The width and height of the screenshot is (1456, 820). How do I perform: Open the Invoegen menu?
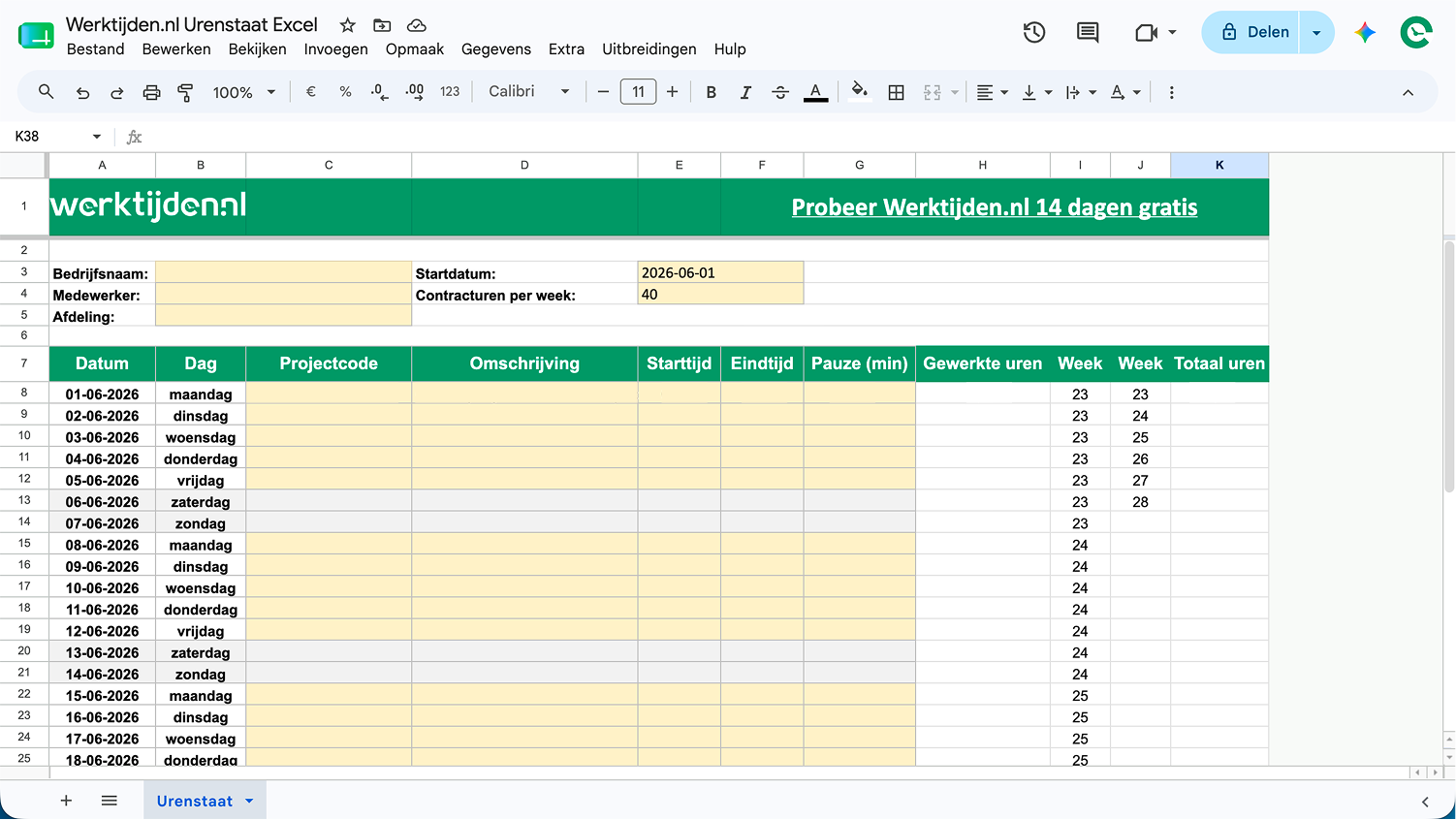(335, 48)
